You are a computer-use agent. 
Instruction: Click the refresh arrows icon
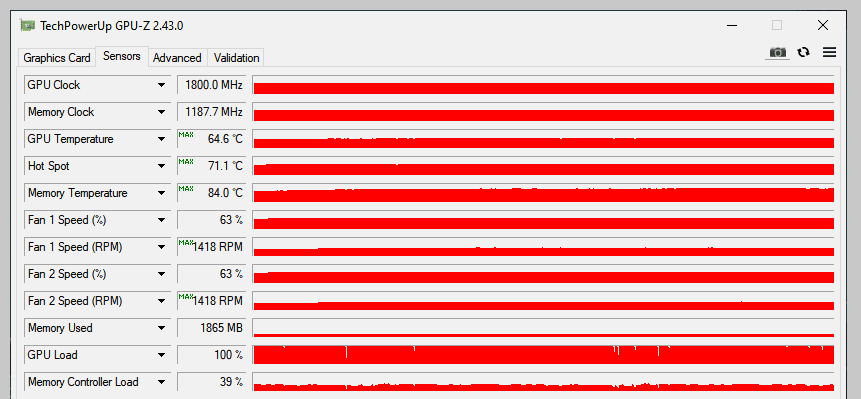click(803, 52)
